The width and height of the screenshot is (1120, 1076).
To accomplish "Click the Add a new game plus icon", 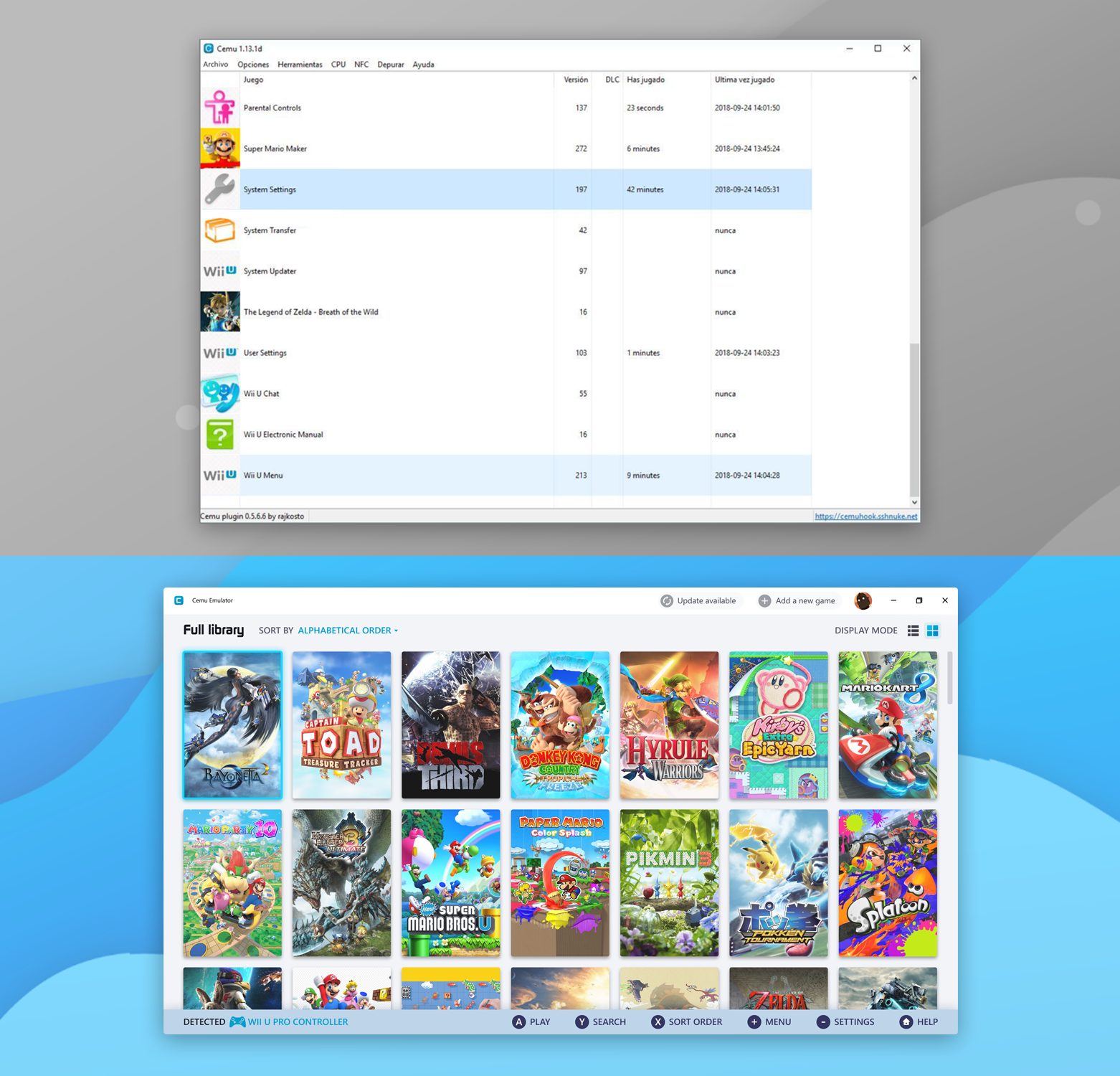I will (x=765, y=601).
